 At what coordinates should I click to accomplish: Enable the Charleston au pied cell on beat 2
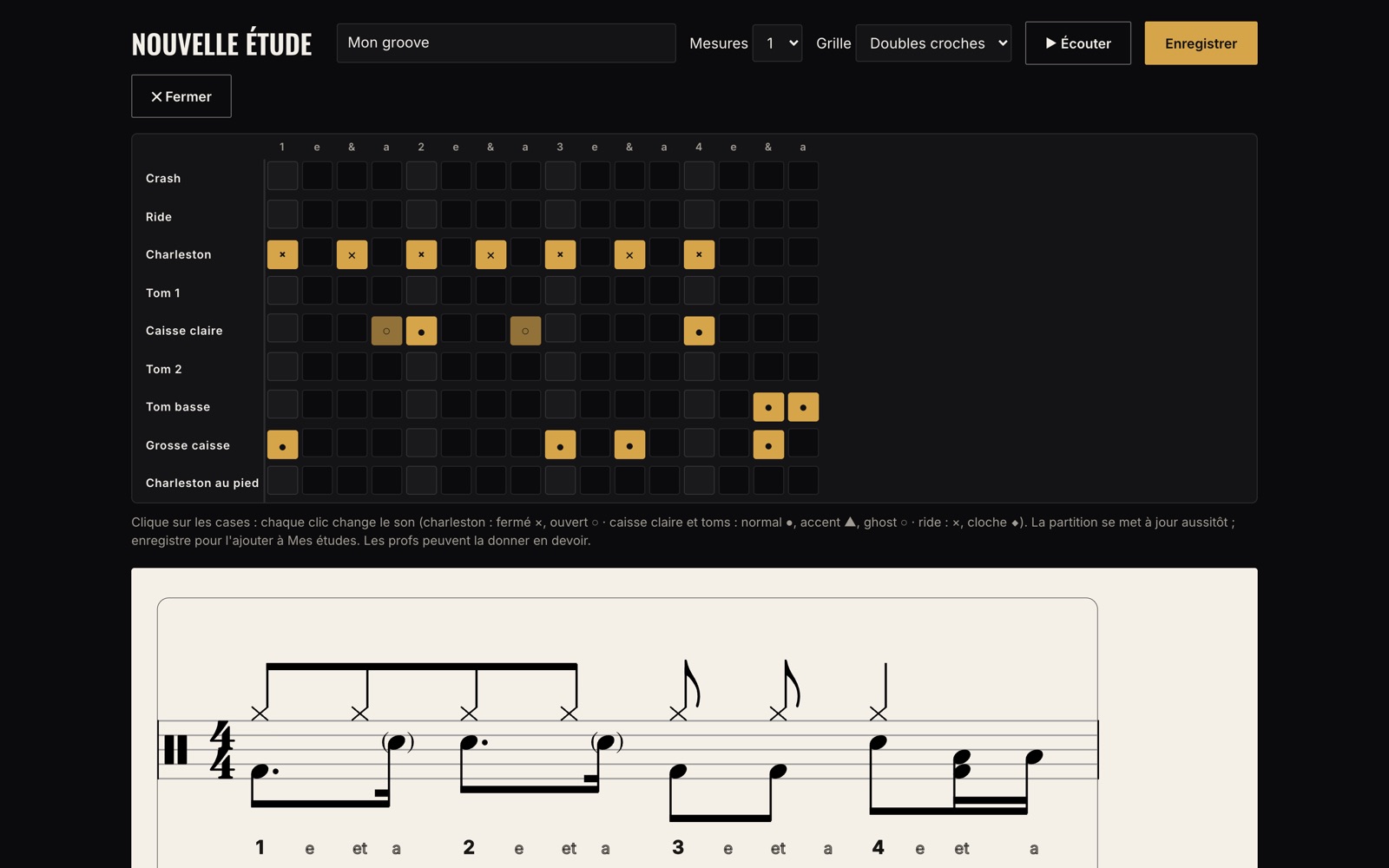(421, 481)
